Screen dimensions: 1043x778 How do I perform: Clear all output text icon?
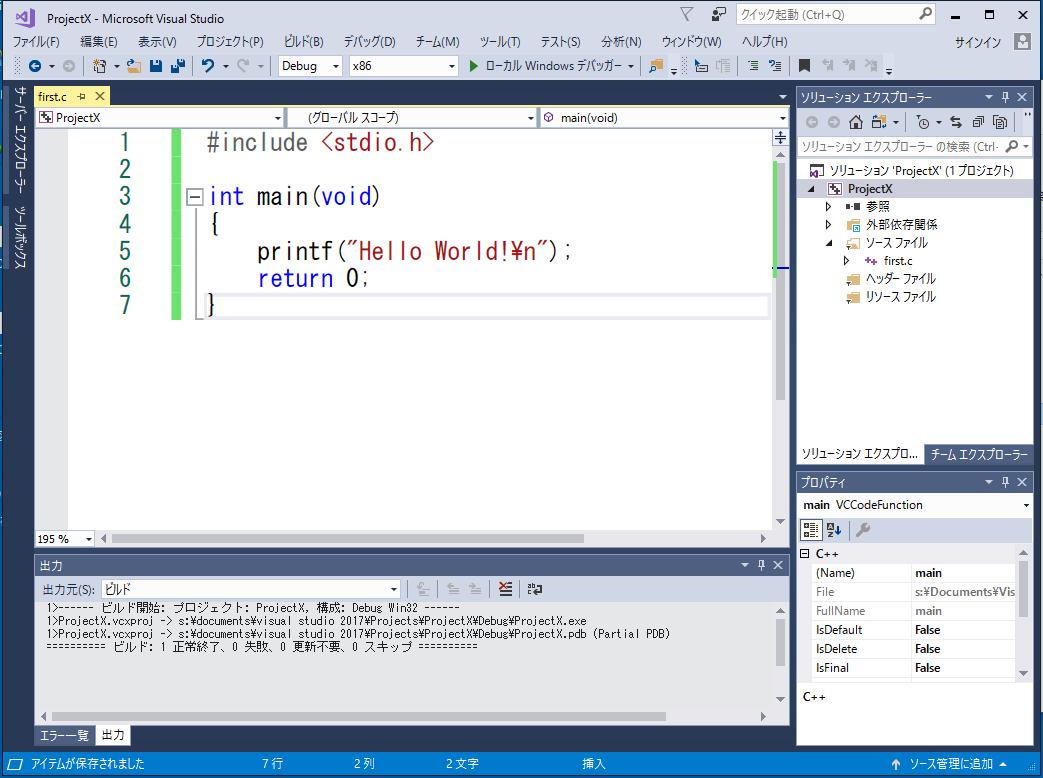point(506,589)
